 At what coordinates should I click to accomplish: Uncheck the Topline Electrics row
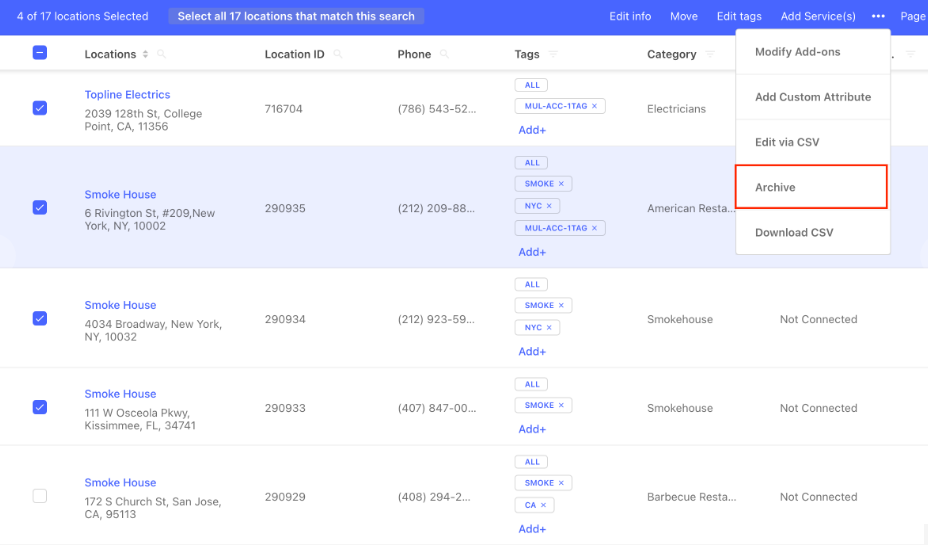click(x=40, y=108)
